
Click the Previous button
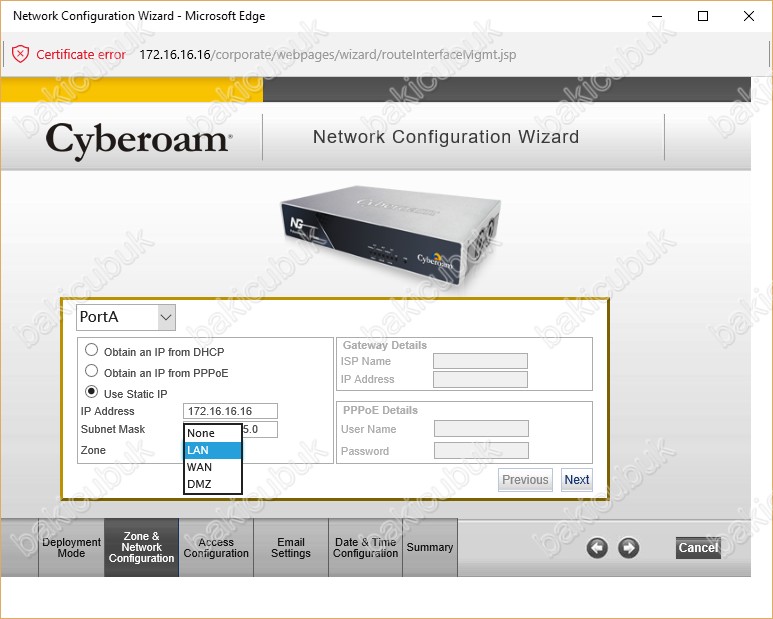coord(525,480)
